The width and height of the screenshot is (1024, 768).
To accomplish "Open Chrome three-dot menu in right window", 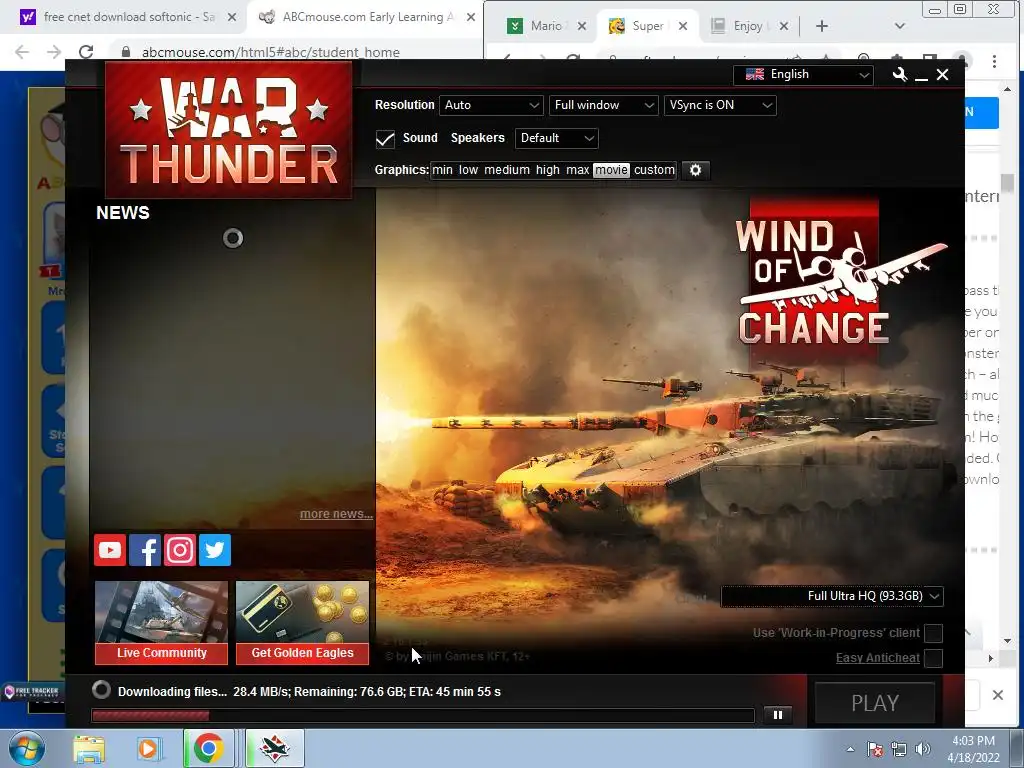I will pyautogui.click(x=994, y=61).
